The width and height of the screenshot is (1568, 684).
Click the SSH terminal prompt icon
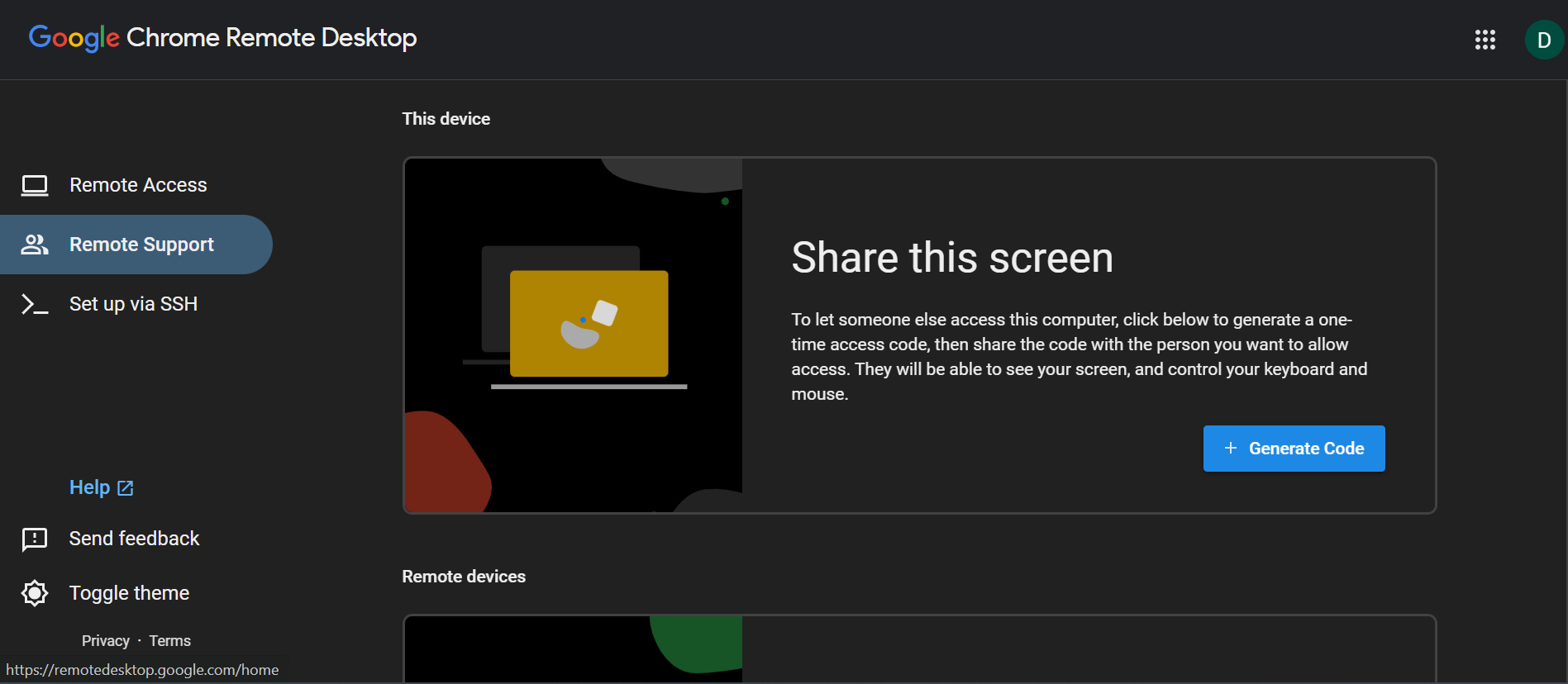coord(35,304)
